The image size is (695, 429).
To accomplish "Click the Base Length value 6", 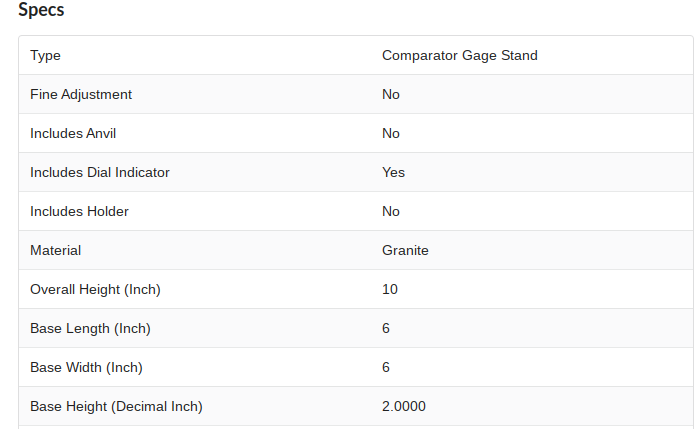I will [x=386, y=329].
